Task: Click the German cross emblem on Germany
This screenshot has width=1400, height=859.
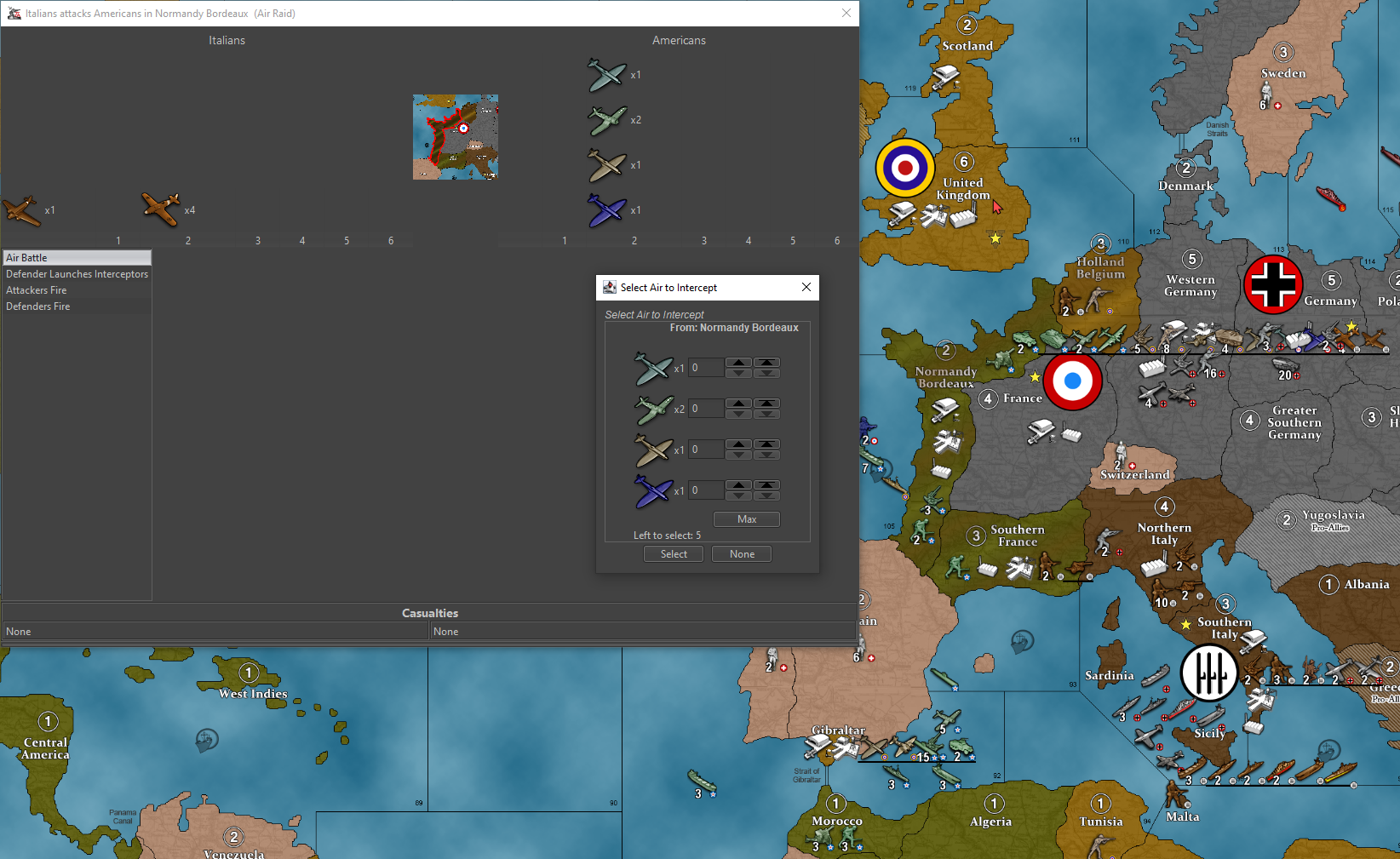Action: [1273, 284]
